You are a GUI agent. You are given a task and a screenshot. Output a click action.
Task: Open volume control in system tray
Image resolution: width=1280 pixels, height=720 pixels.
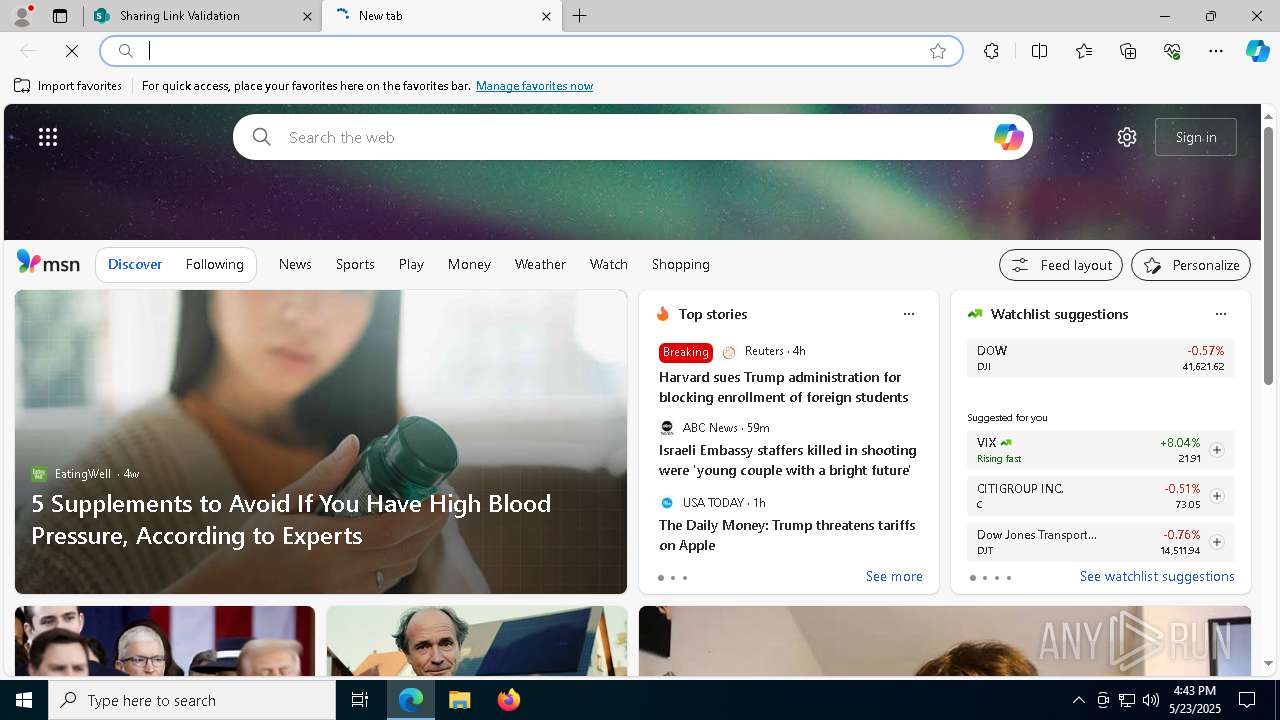1150,700
